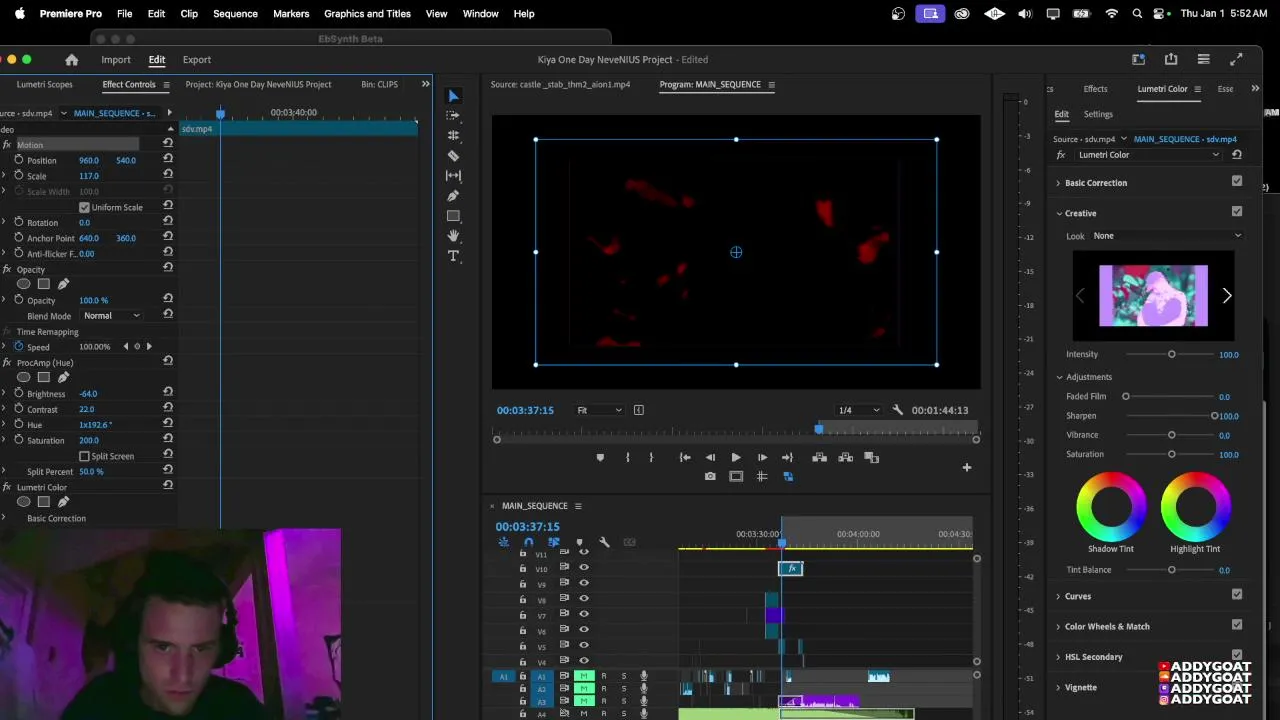Toggle animation stopwatch for Scale

pyautogui.click(x=18, y=176)
